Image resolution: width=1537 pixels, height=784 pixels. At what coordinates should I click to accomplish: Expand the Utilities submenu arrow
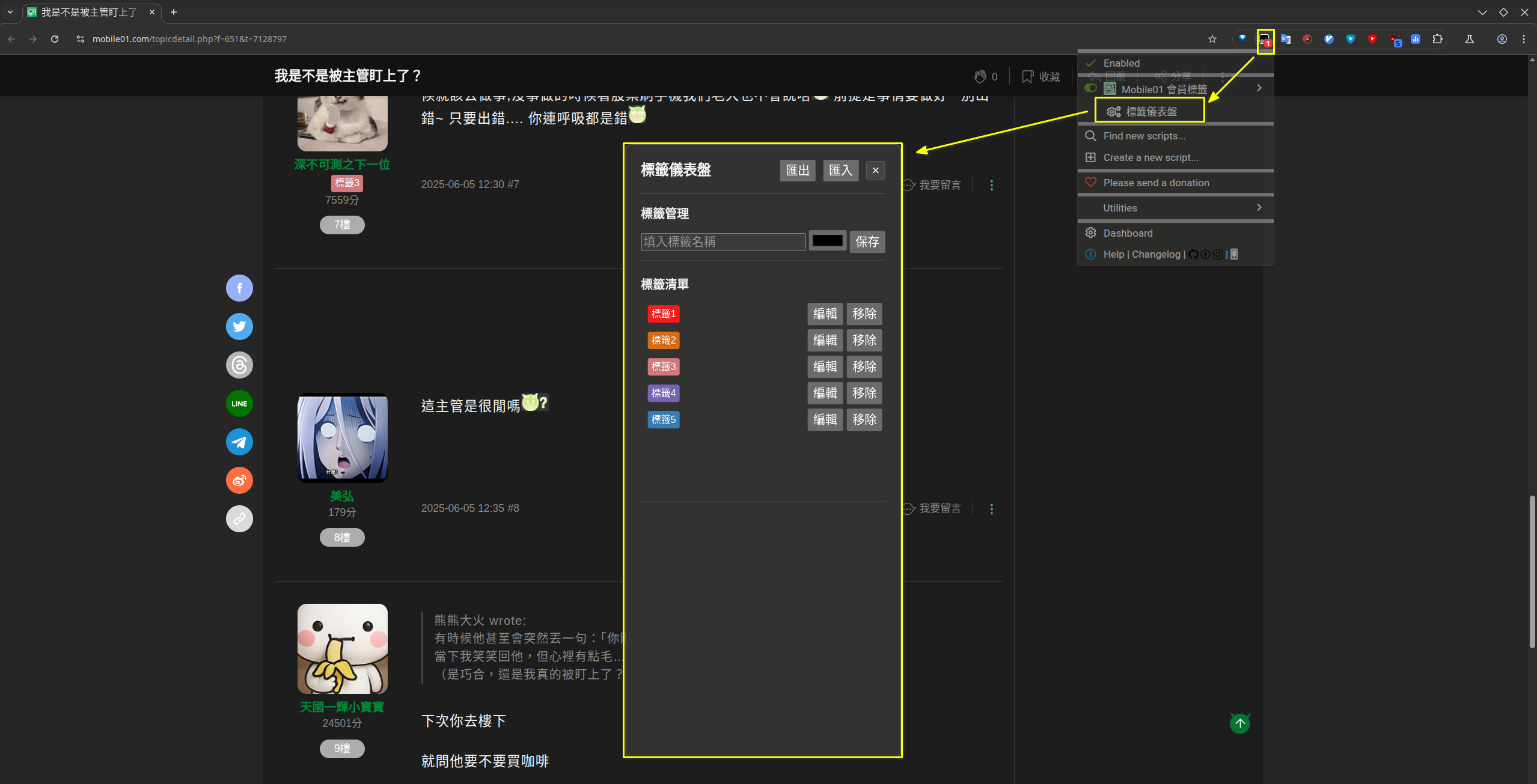(1259, 207)
